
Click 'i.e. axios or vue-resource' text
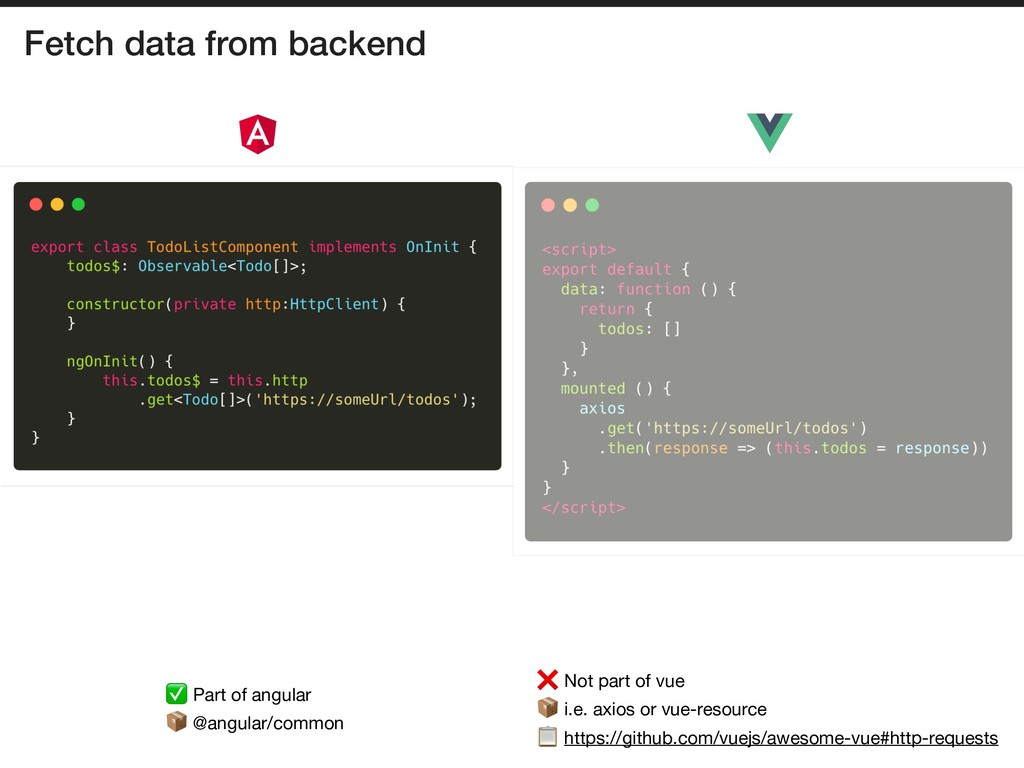click(x=665, y=709)
